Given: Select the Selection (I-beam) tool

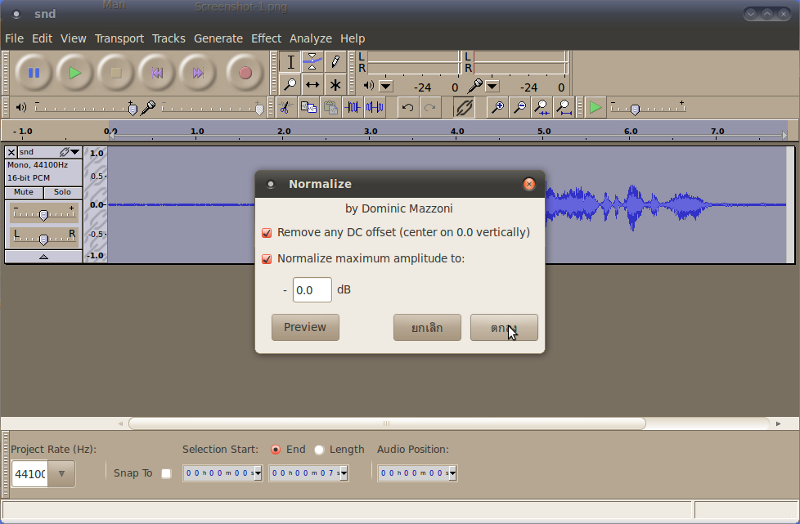Looking at the screenshot, I should 290,62.
